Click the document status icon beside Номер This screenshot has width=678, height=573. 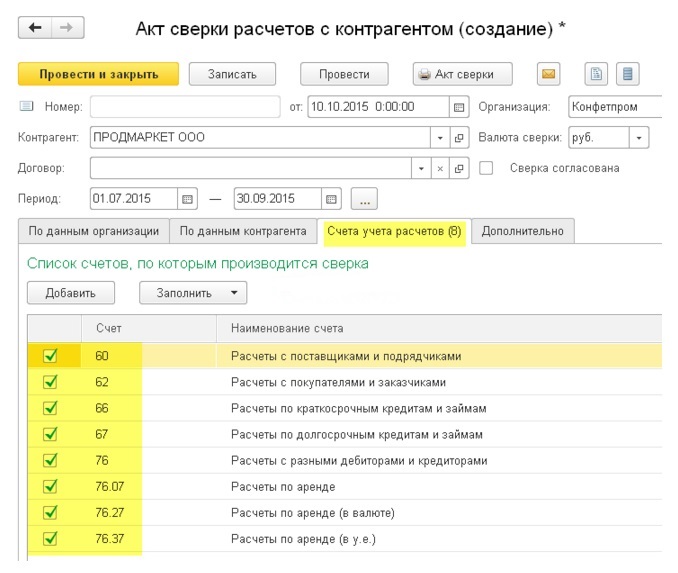click(x=26, y=106)
